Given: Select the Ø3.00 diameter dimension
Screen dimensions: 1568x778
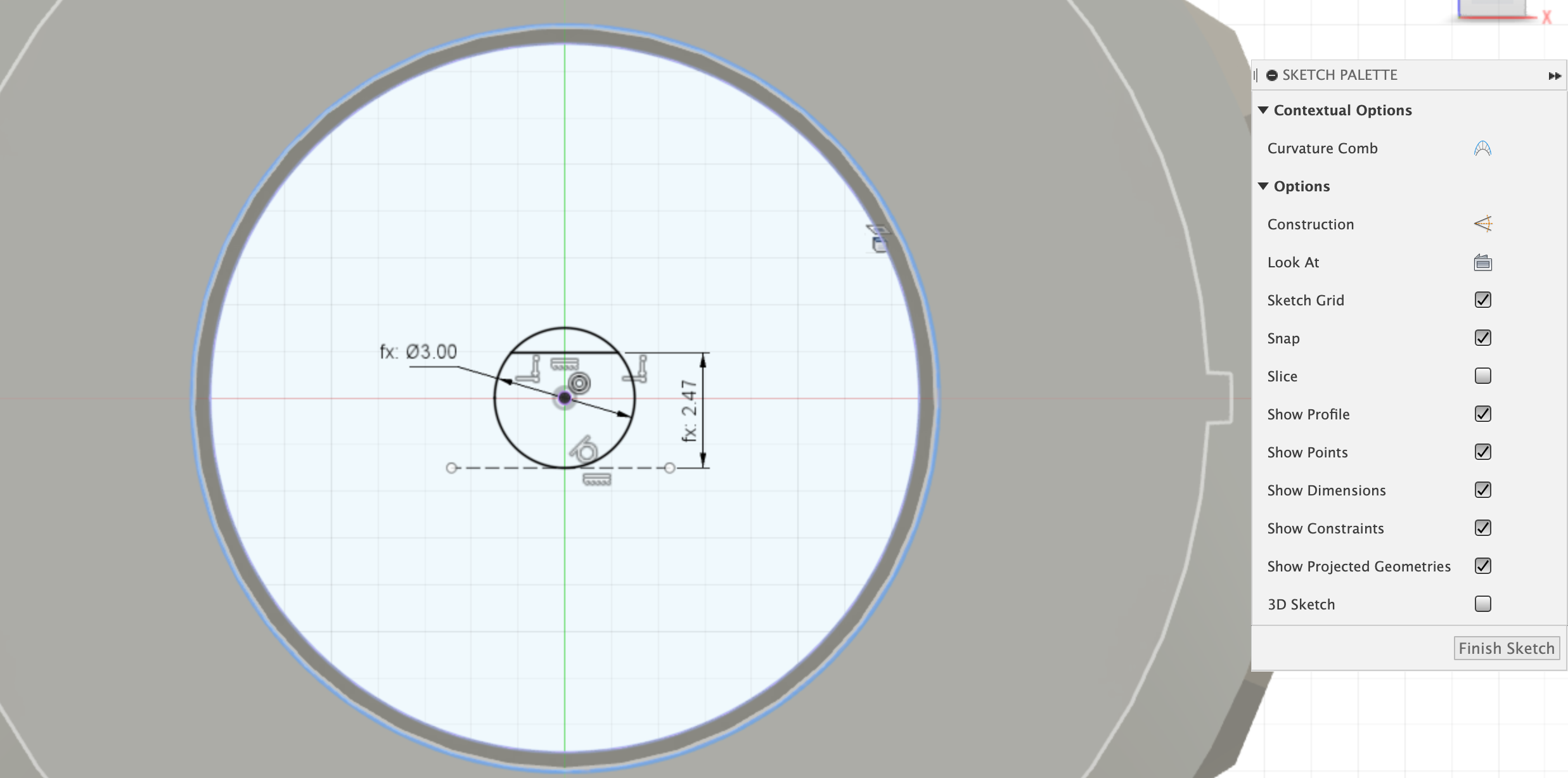Looking at the screenshot, I should click(x=418, y=352).
